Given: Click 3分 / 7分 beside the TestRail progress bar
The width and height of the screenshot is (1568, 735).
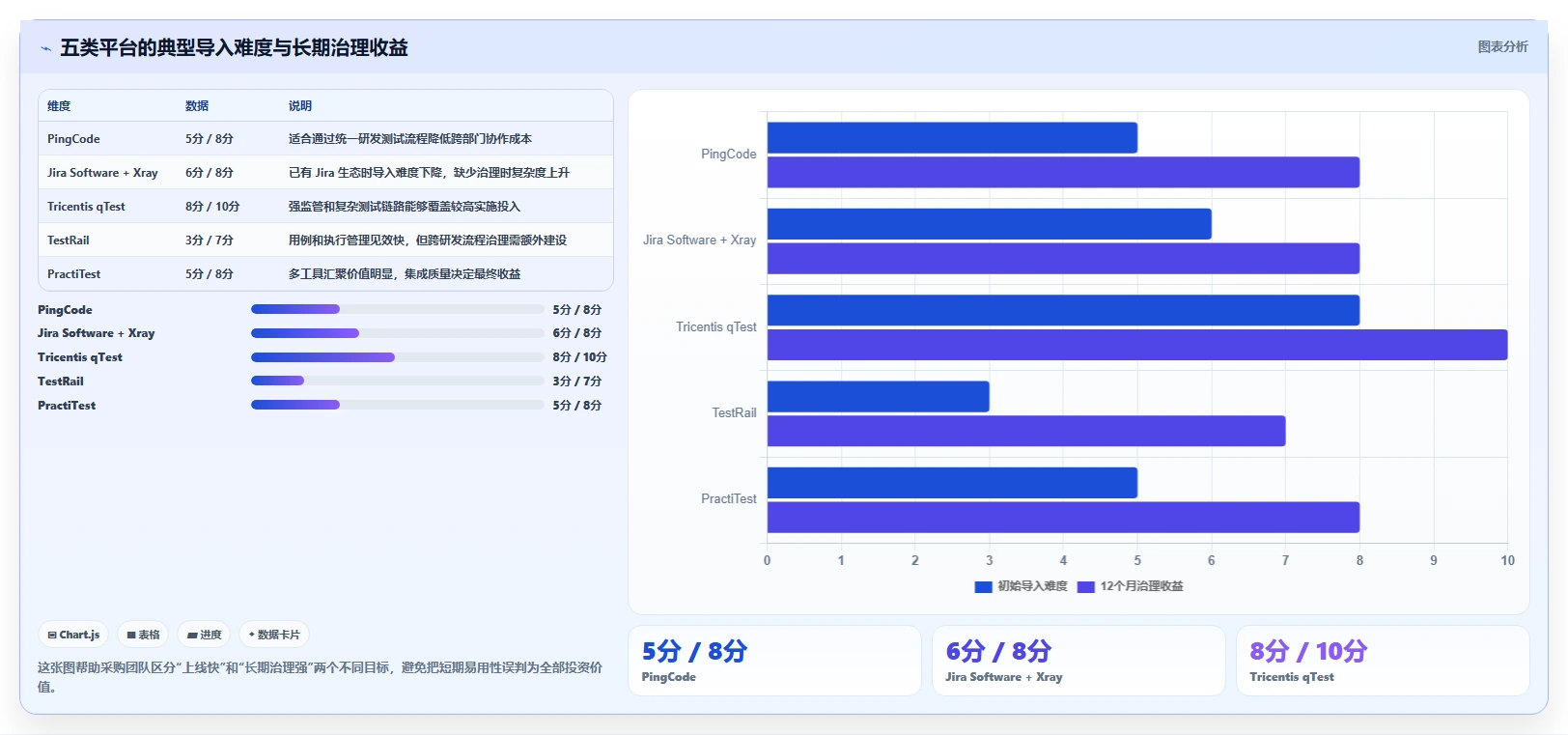Looking at the screenshot, I should (576, 382).
